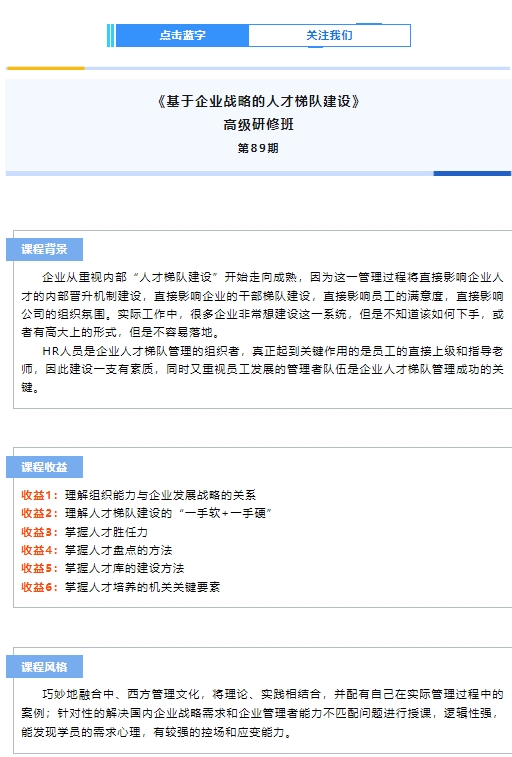Click the orange 收益6 label
The width and height of the screenshot is (512, 757).
click(x=40, y=587)
